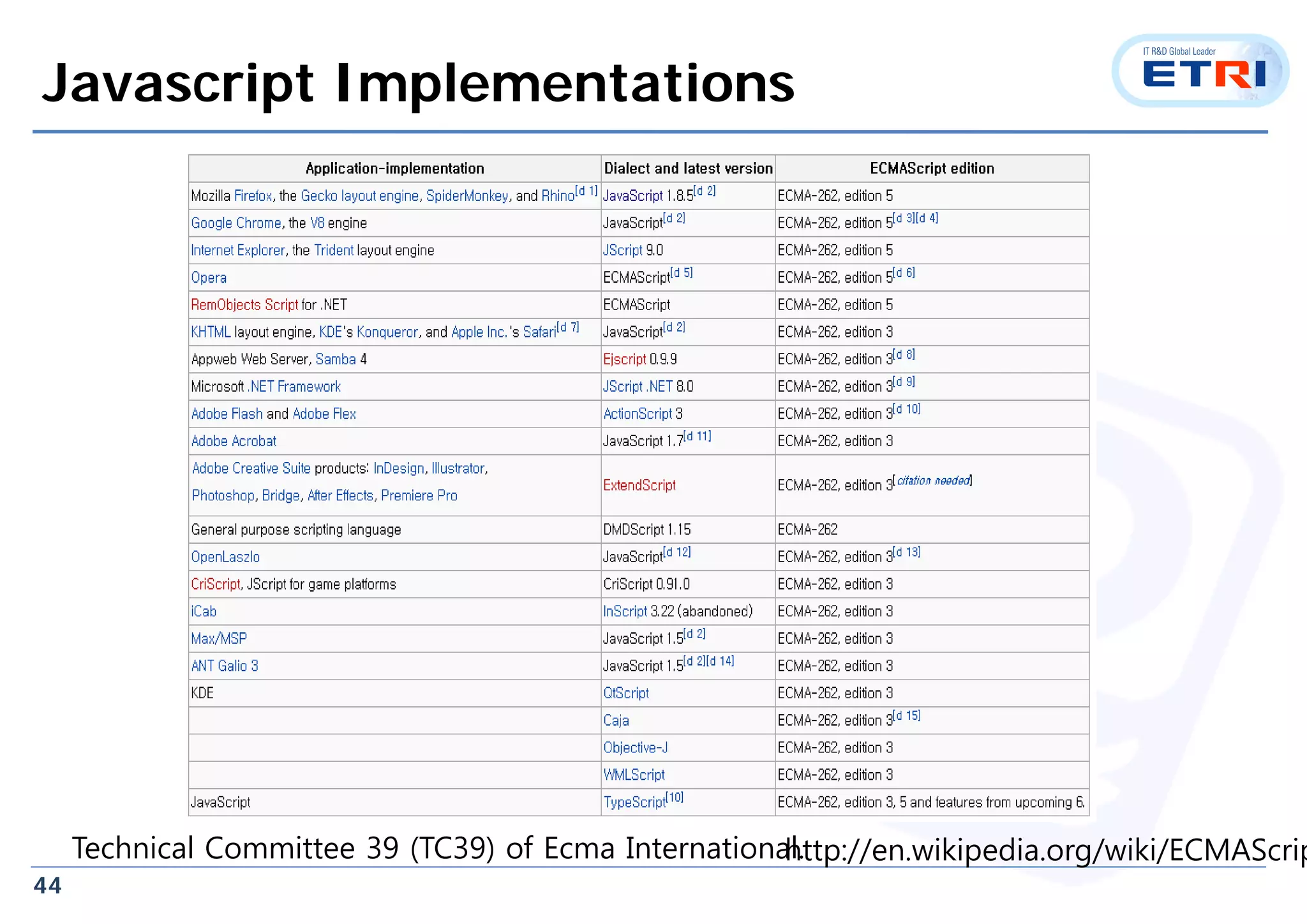
Task: Open the iCab link
Action: click(204, 611)
